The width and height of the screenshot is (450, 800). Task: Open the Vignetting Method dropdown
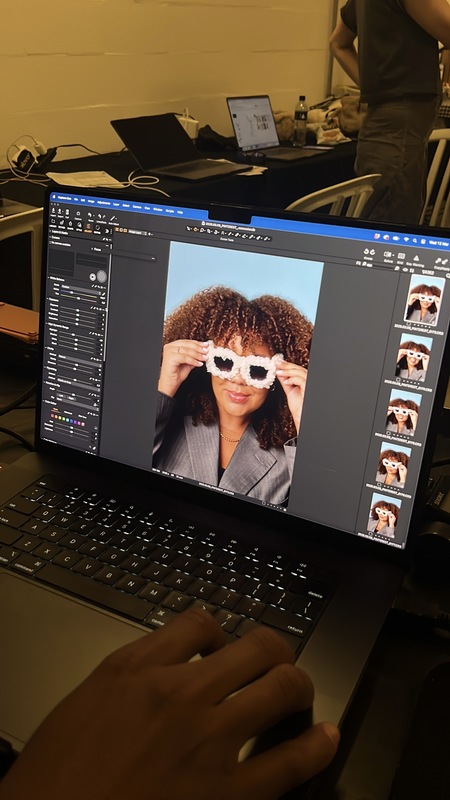(x=78, y=383)
